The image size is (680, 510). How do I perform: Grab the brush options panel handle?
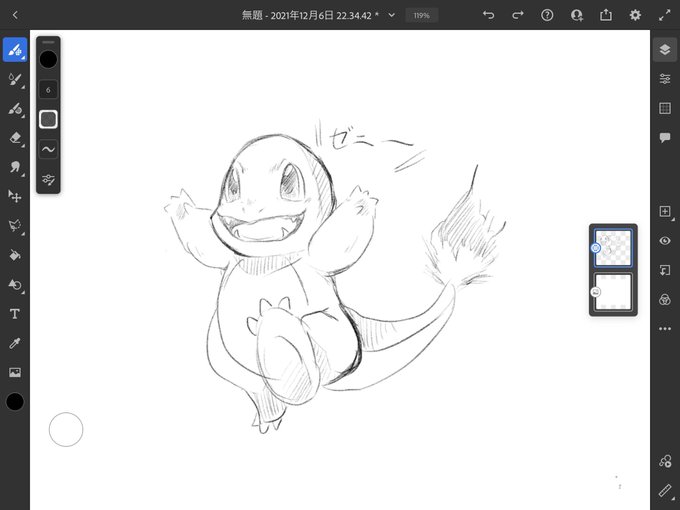48,42
